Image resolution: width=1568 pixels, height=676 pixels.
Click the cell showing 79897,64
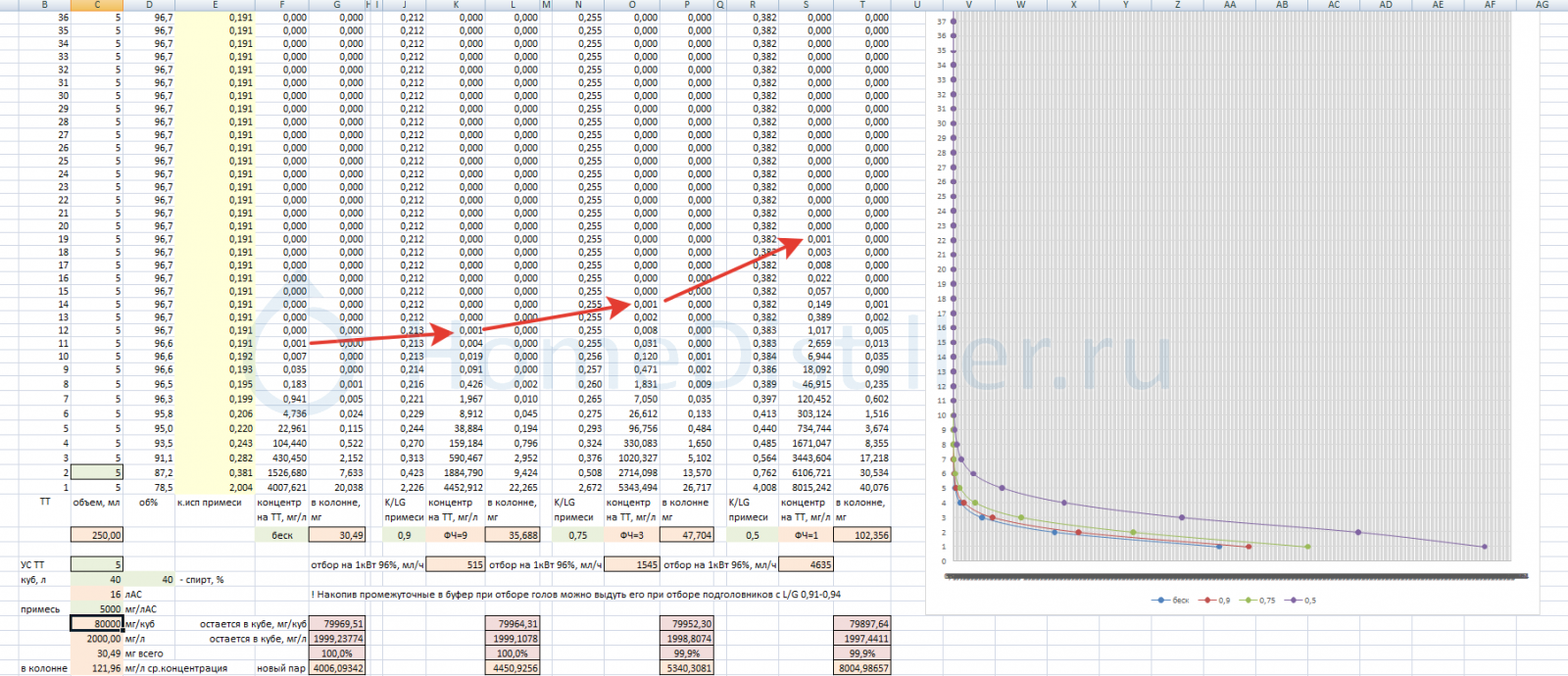(x=862, y=623)
